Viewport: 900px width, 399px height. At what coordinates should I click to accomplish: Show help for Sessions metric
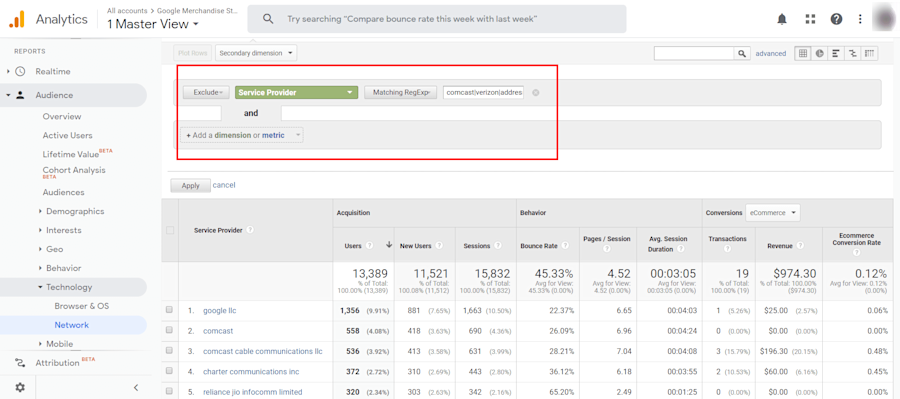[498, 246]
